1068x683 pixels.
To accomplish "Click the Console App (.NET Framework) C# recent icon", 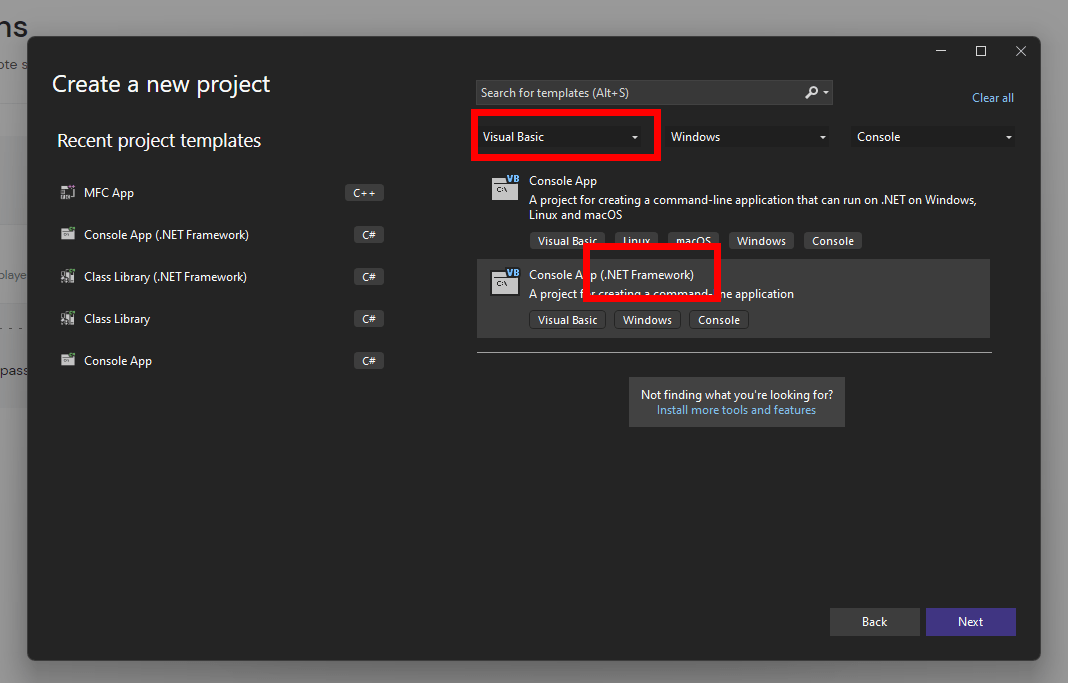I will click(67, 234).
